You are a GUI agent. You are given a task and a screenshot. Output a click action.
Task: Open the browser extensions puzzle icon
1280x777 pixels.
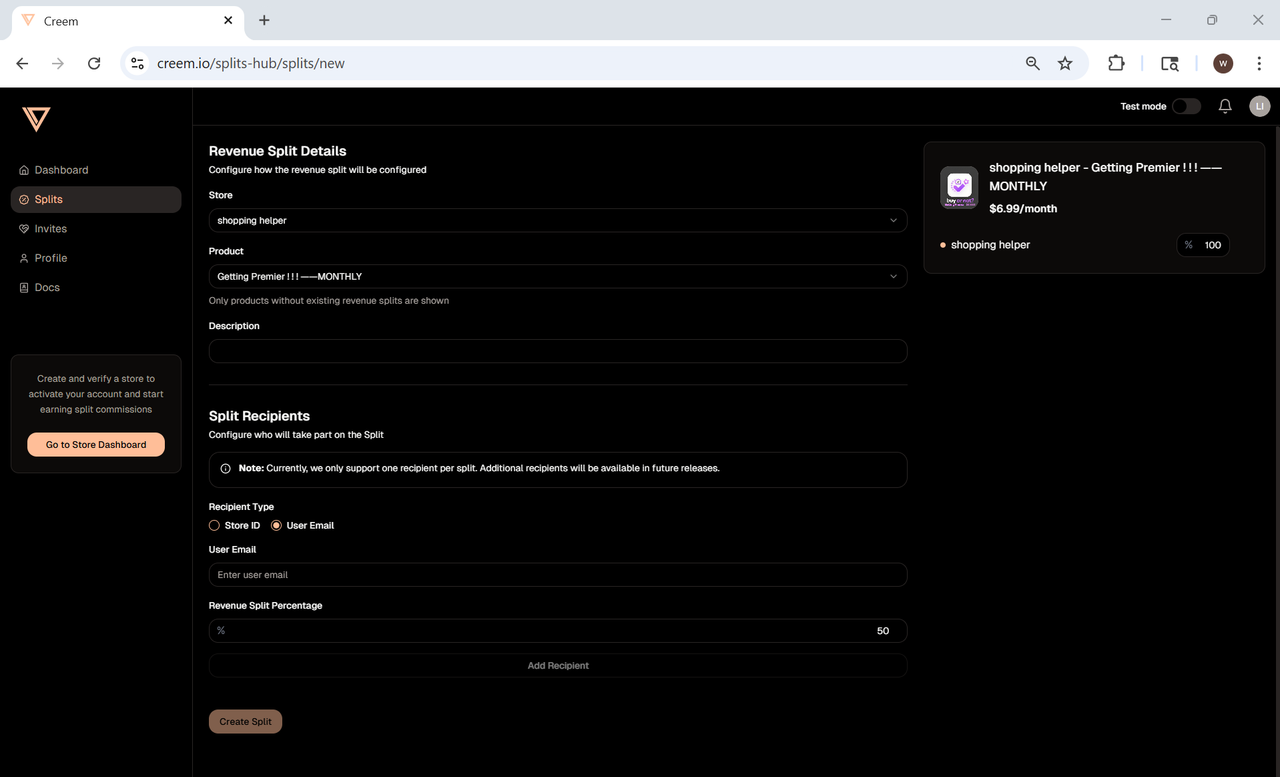coord(1116,63)
